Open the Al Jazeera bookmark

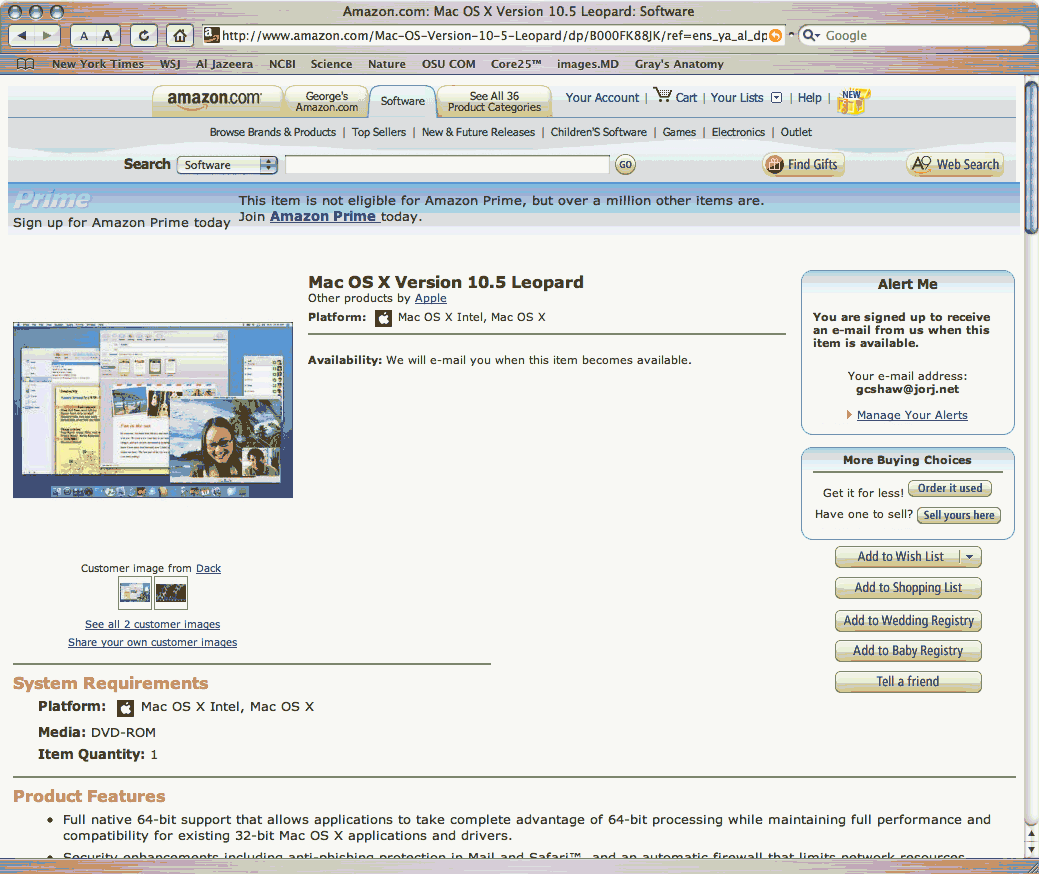tap(224, 64)
